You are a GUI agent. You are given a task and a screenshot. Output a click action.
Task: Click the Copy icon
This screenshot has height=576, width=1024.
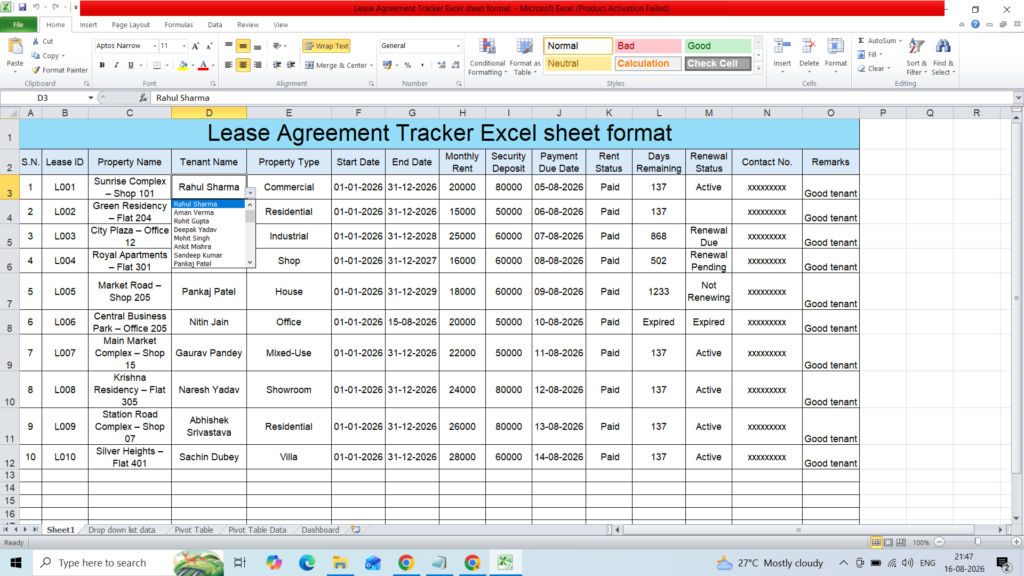[x=36, y=56]
